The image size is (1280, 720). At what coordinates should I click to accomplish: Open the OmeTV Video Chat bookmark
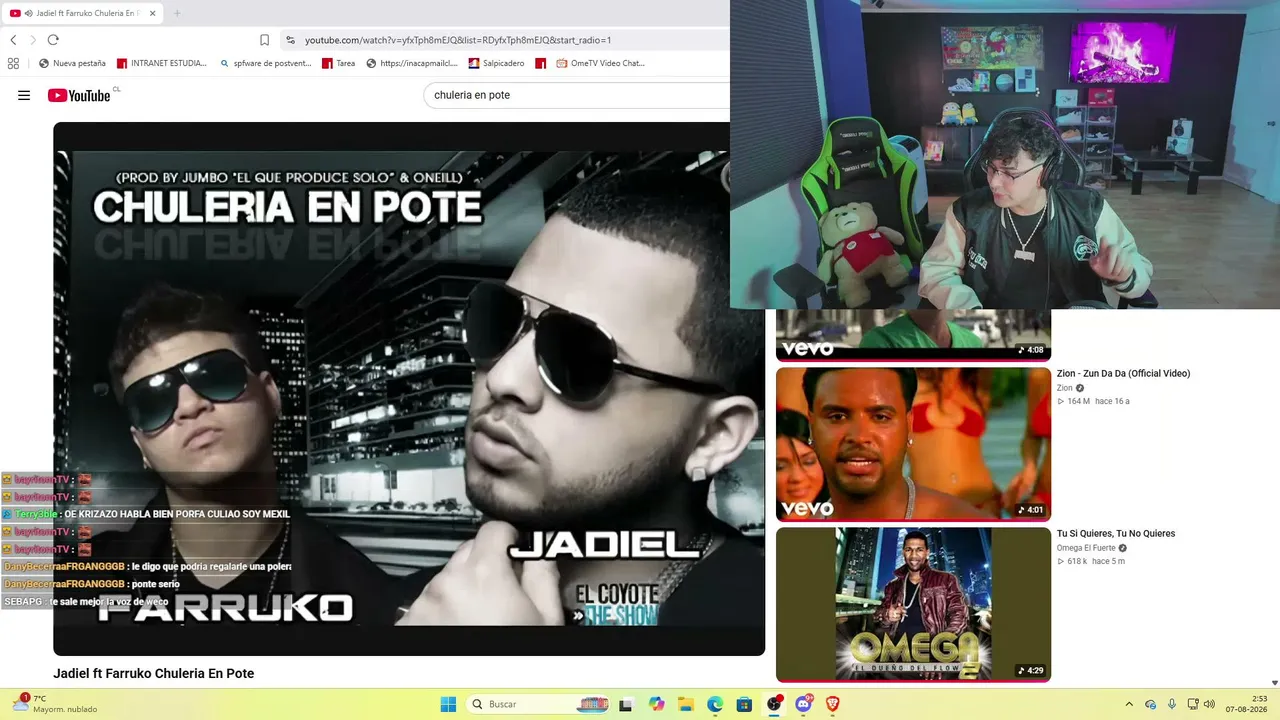601,63
